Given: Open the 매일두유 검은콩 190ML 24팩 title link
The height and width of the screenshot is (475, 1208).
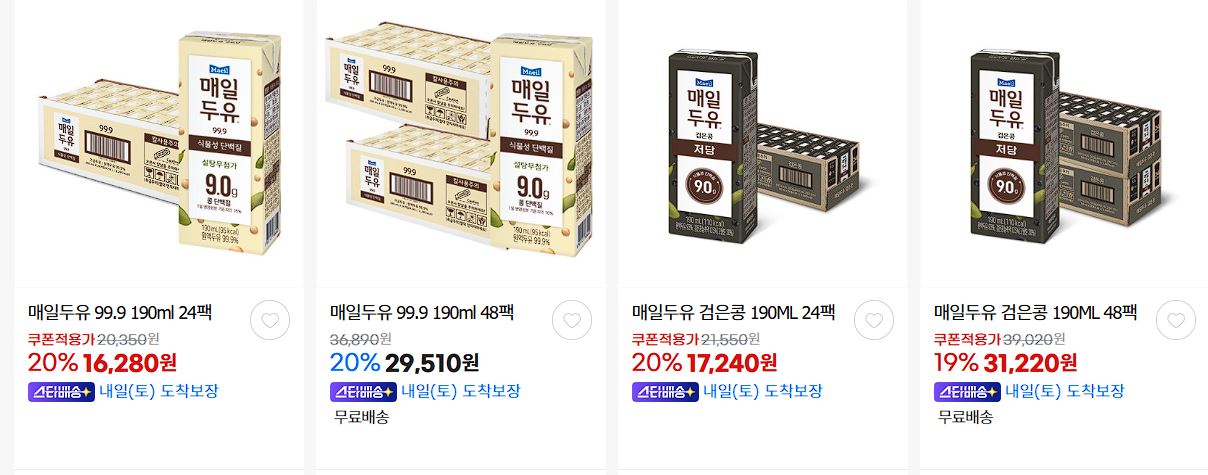Looking at the screenshot, I should point(733,312).
